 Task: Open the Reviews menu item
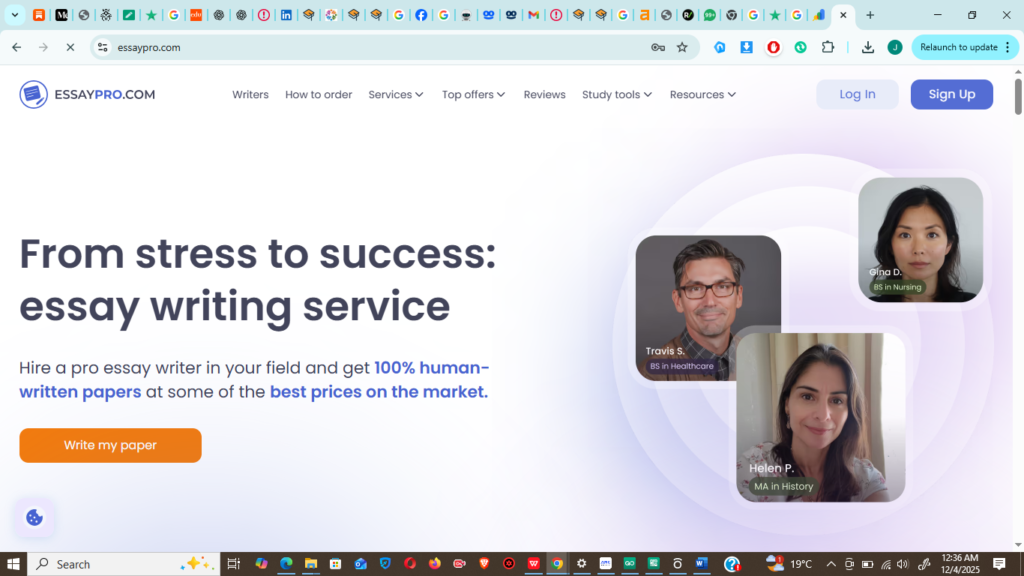coord(544,95)
